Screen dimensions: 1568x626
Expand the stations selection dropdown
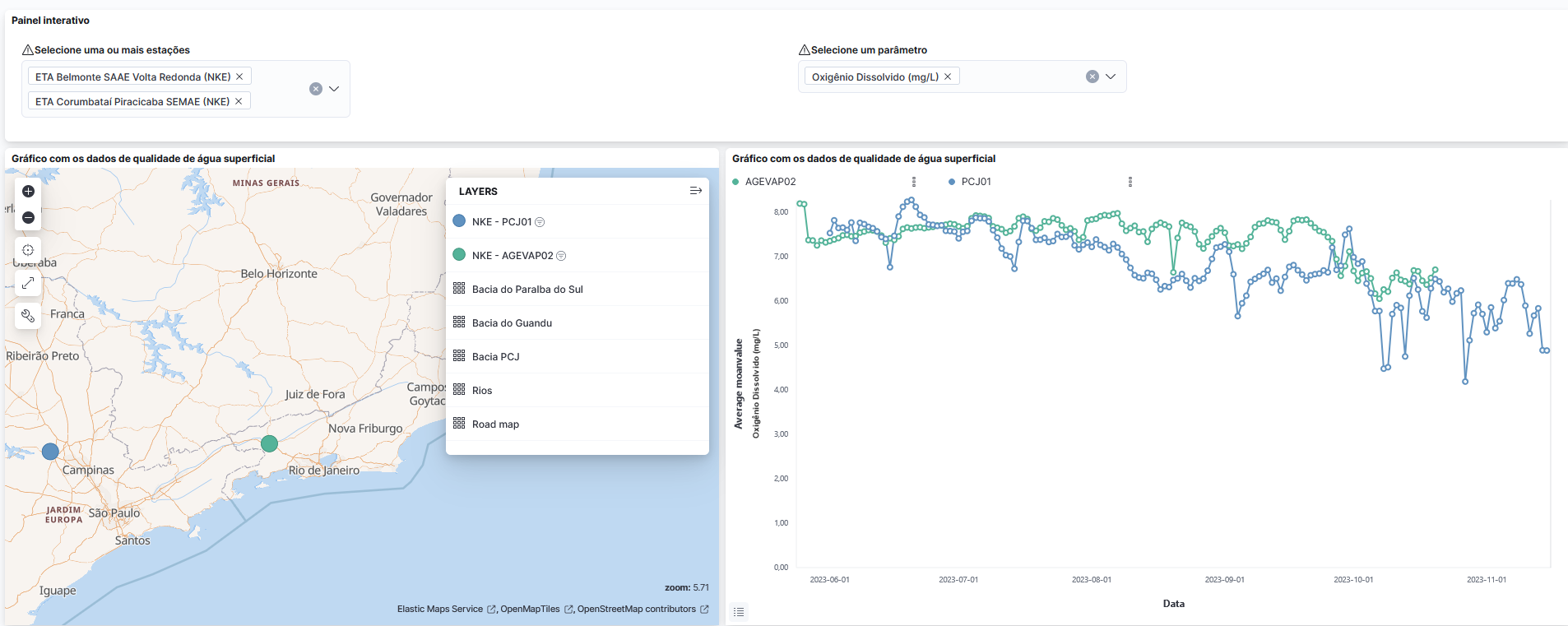tap(334, 89)
